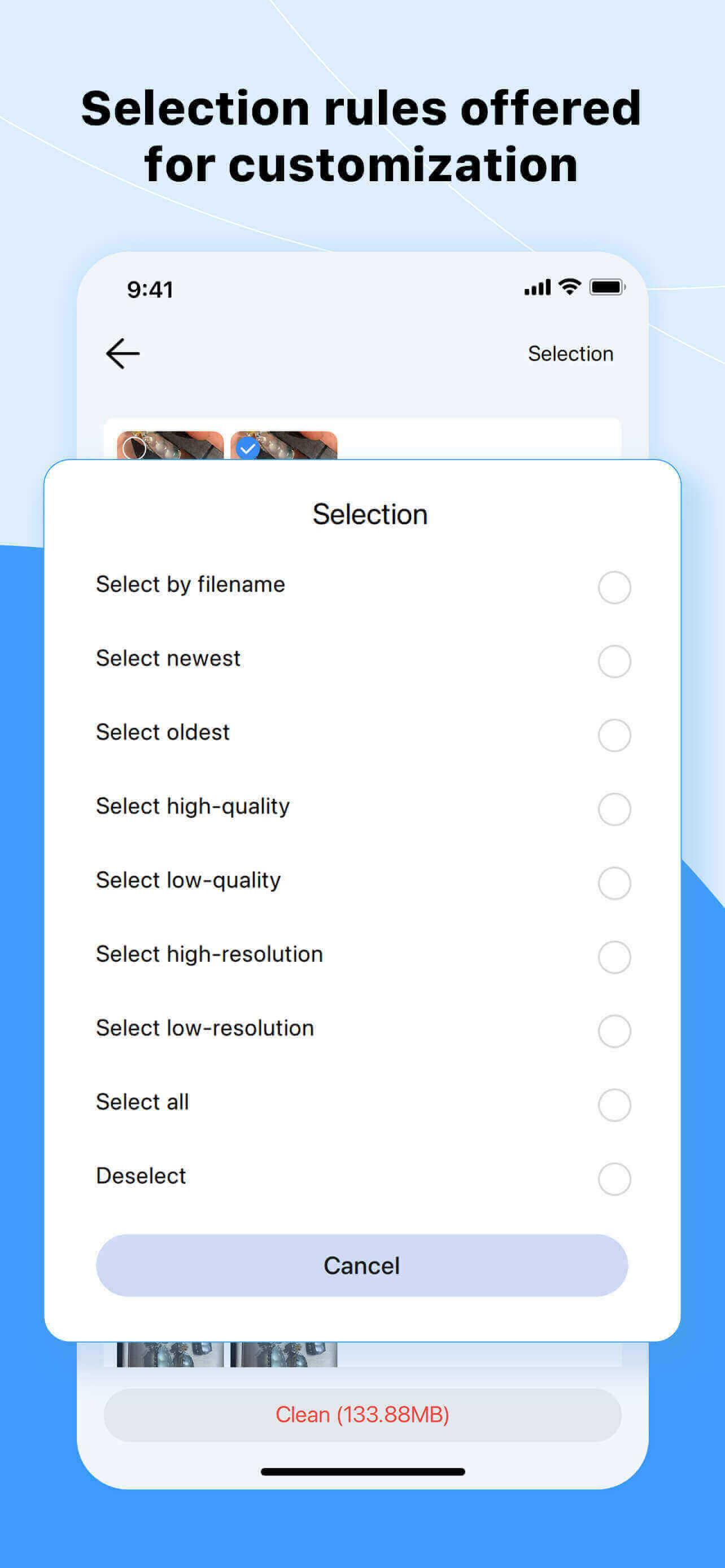
Task: Choose the Select newest radio button
Action: [x=614, y=661]
